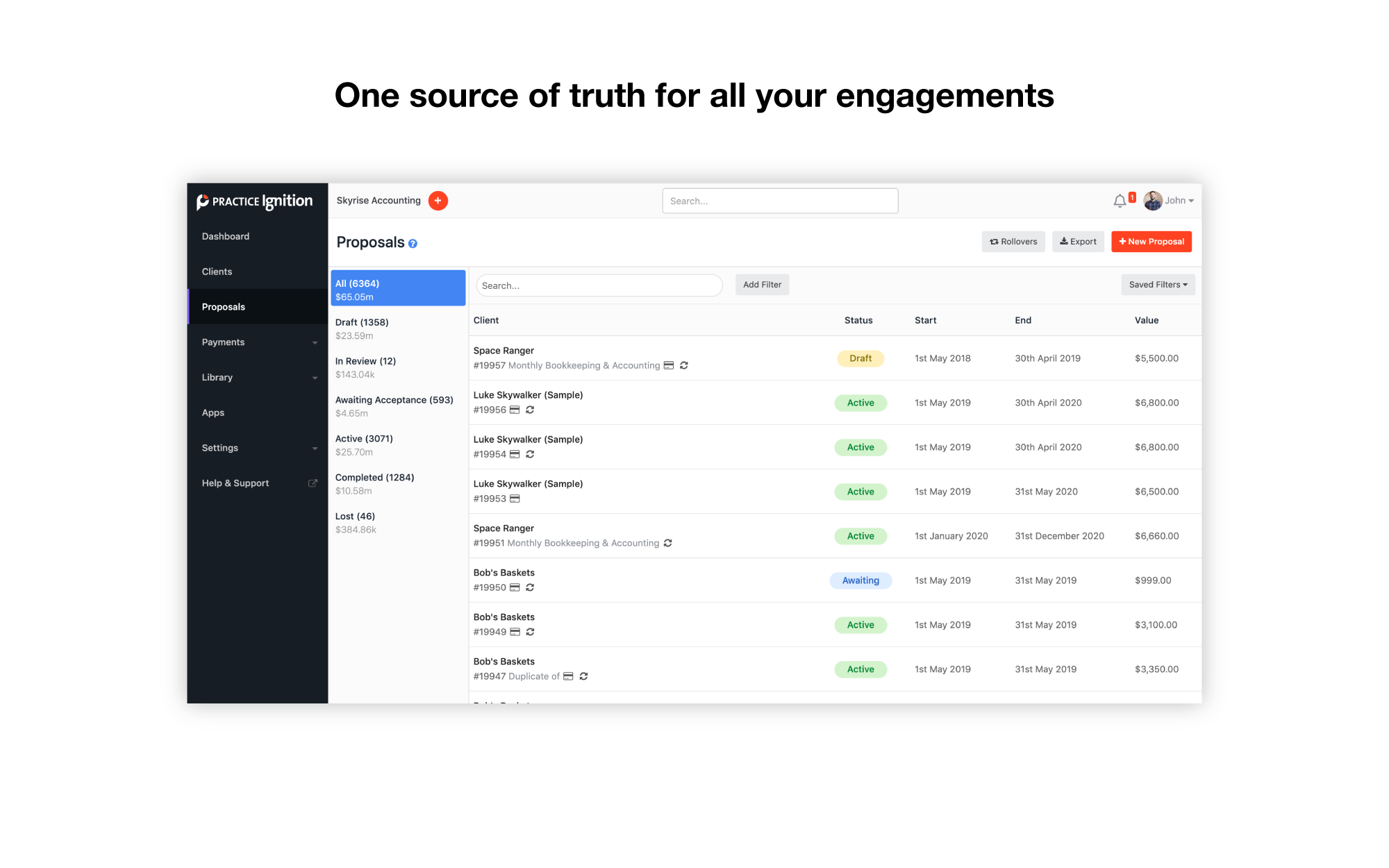Click the Add Filter button
This screenshot has width=1389, height=868.
click(762, 284)
